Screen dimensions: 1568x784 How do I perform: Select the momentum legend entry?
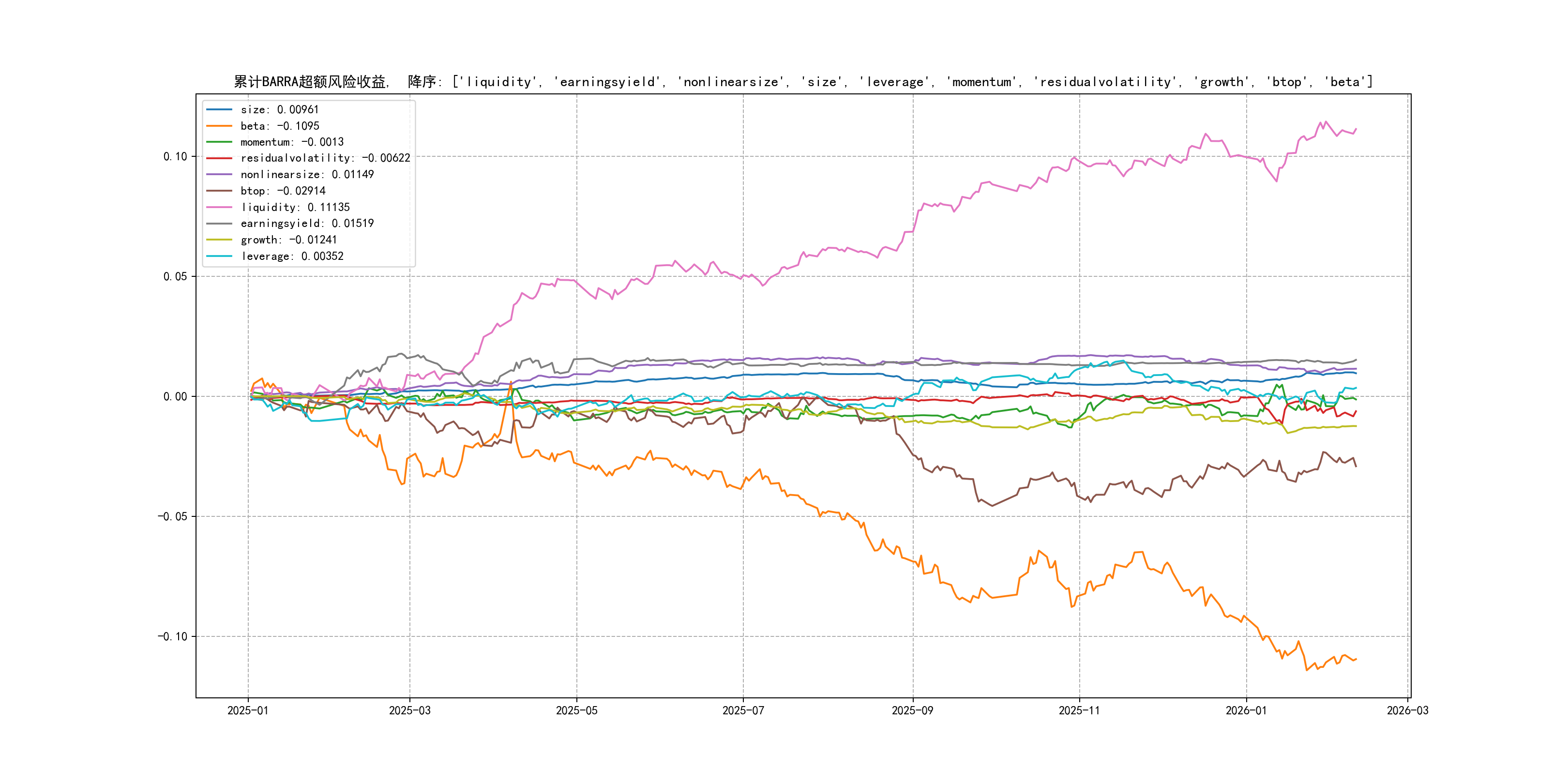point(291,142)
